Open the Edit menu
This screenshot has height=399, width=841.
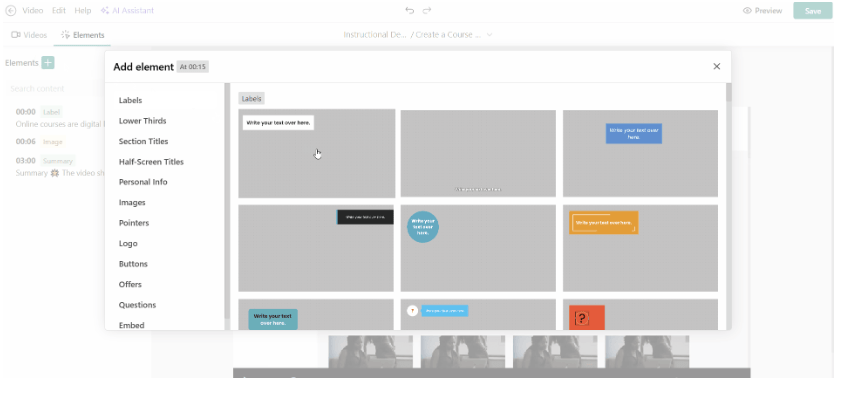[x=58, y=10]
